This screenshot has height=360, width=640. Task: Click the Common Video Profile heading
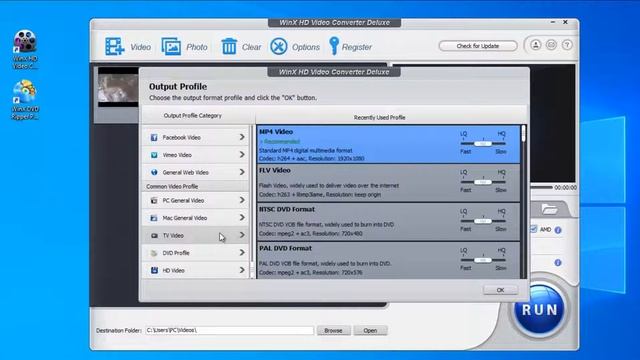coord(172,187)
